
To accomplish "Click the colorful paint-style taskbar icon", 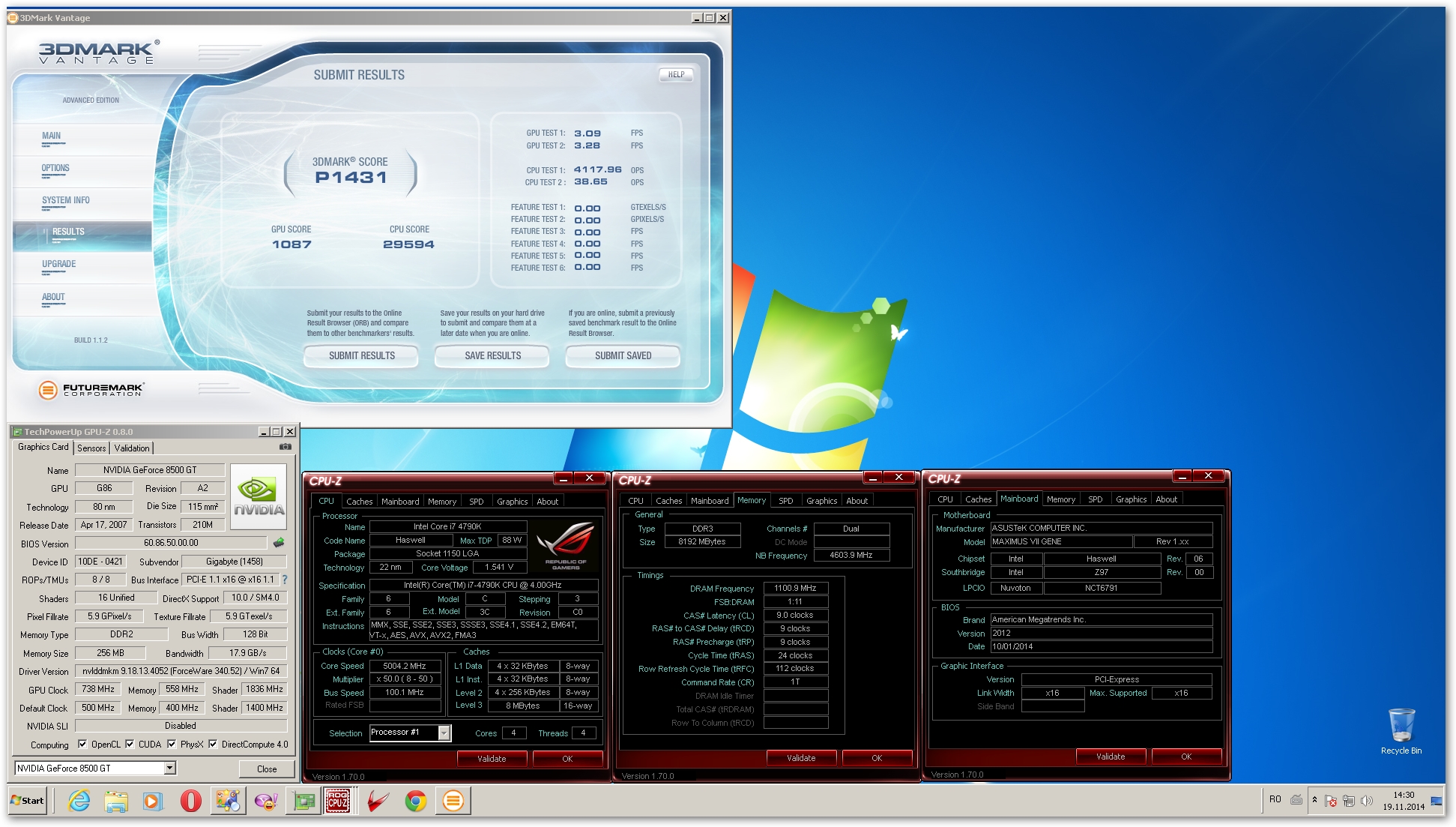I will point(228,801).
